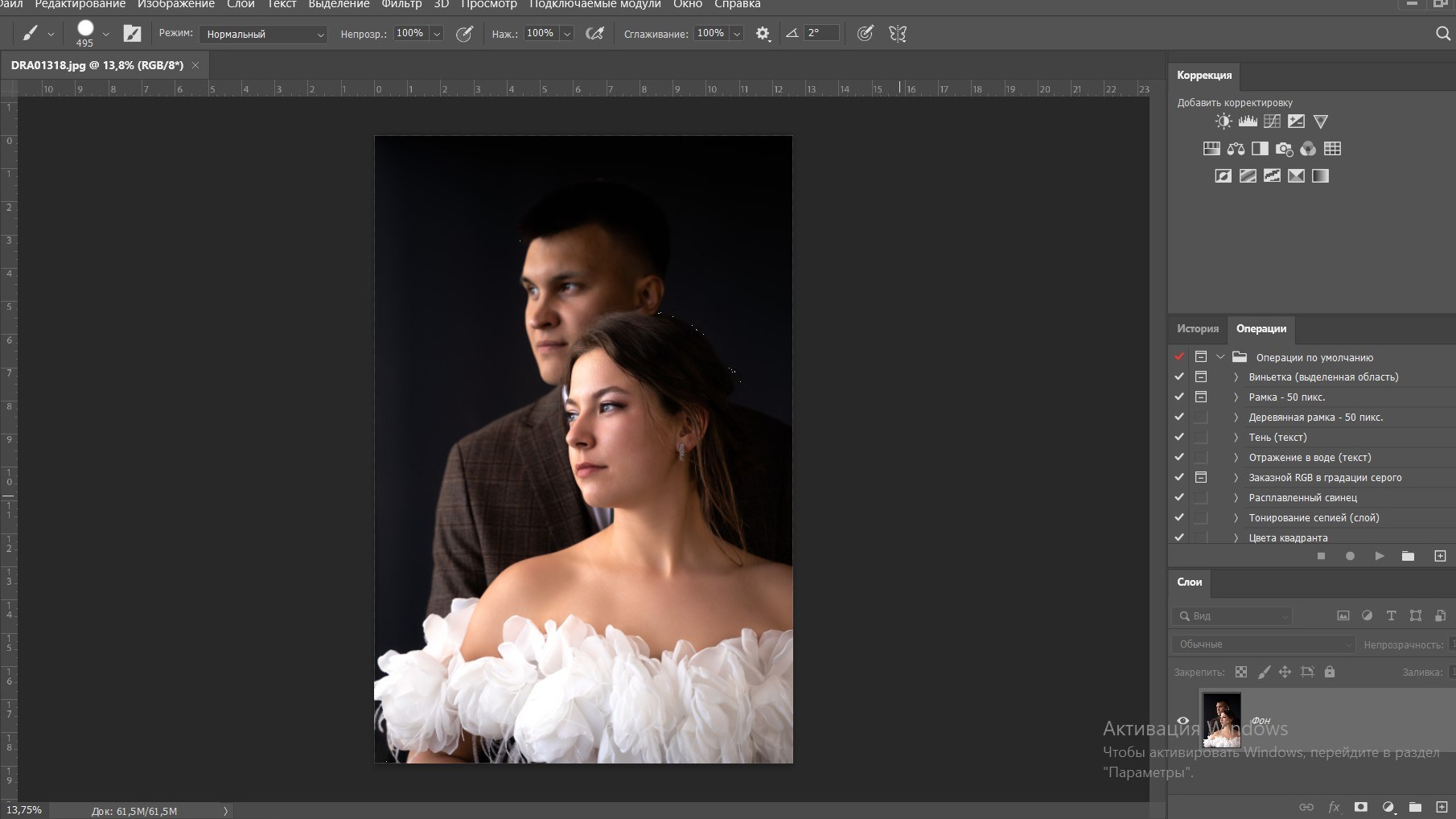Add a Posterize adjustment
This screenshot has width=1456, height=819.
[x=1248, y=175]
